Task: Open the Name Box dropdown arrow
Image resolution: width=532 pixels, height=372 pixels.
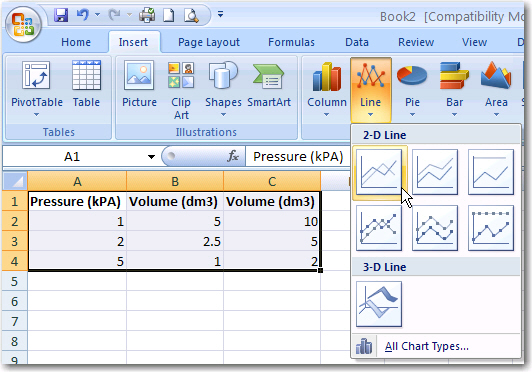Action: pyautogui.click(x=151, y=156)
